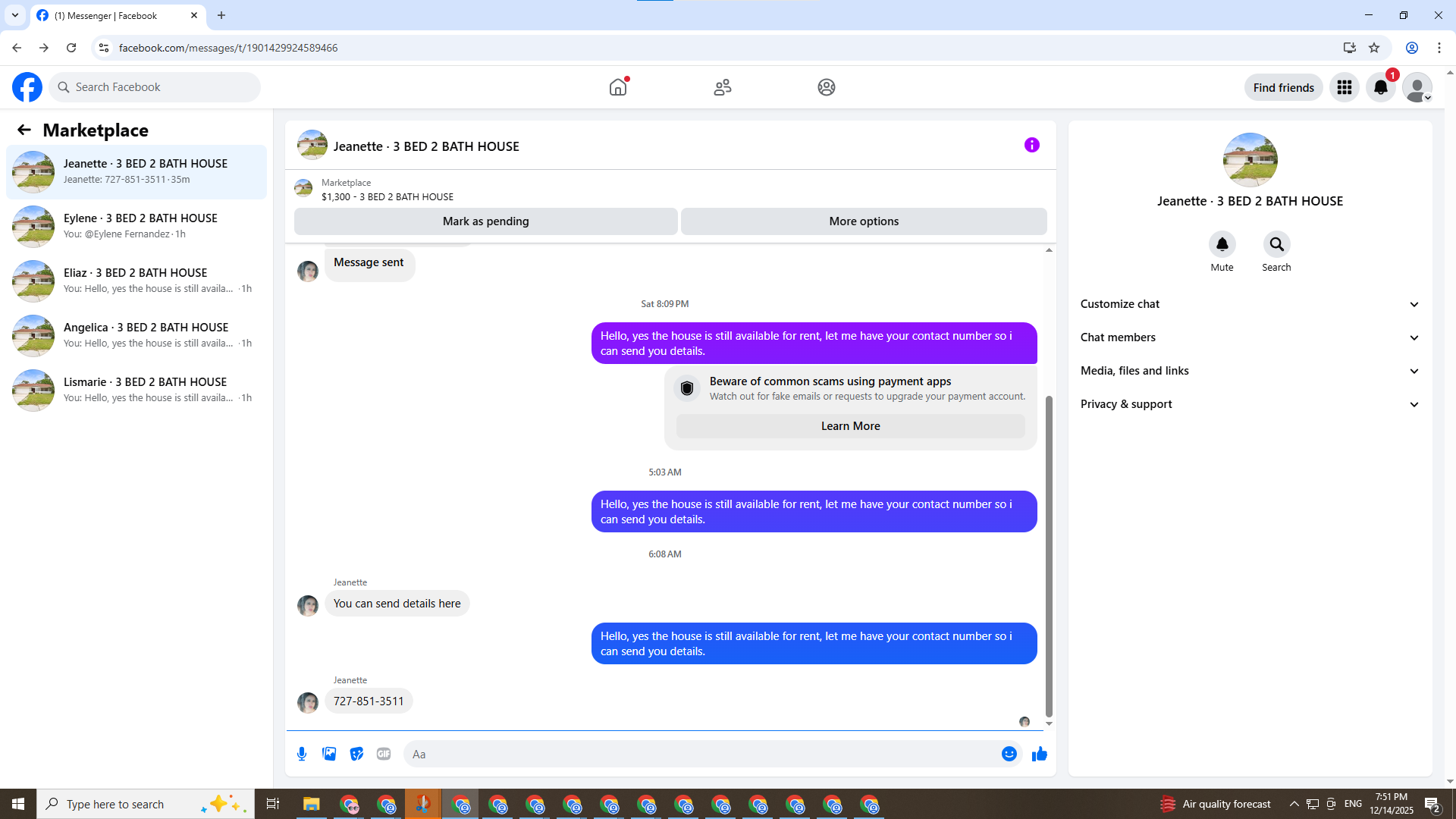Expand Media, files and links
This screenshot has width=1456, height=819.
coord(1249,371)
